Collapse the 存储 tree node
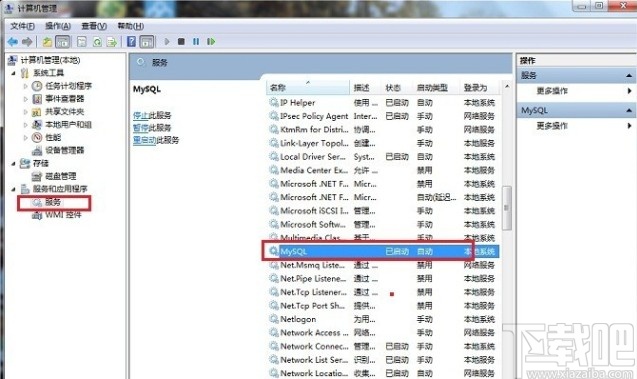This screenshot has height=379, width=637. pos(13,163)
